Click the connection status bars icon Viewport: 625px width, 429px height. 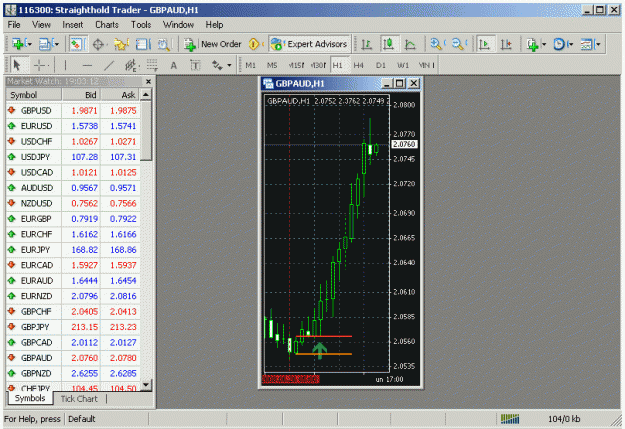click(x=510, y=419)
